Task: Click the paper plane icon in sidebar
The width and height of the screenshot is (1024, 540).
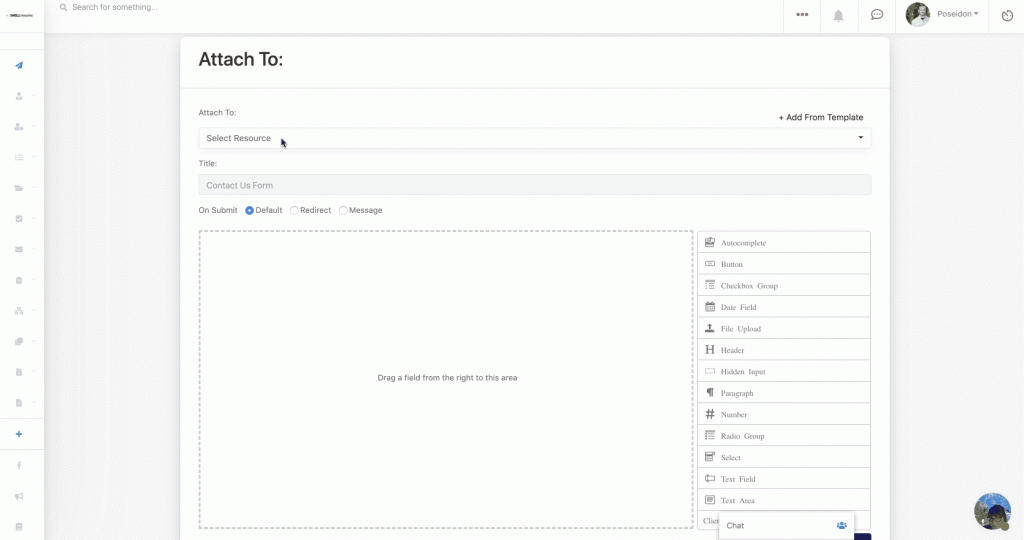Action: coord(19,65)
